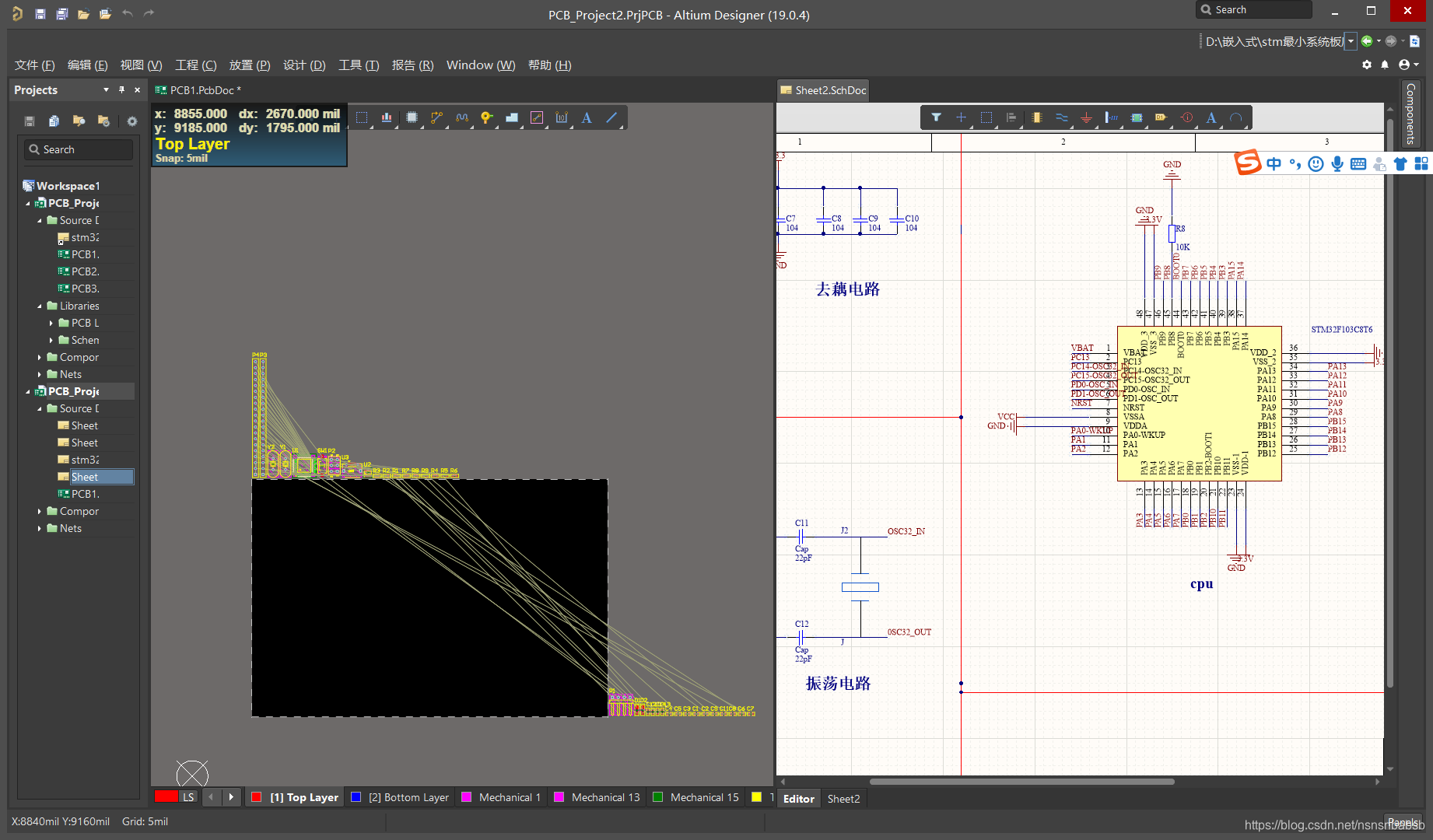Screen dimensions: 1433x840
Task: Select the PCB selection rectangle tool
Action: point(362,117)
